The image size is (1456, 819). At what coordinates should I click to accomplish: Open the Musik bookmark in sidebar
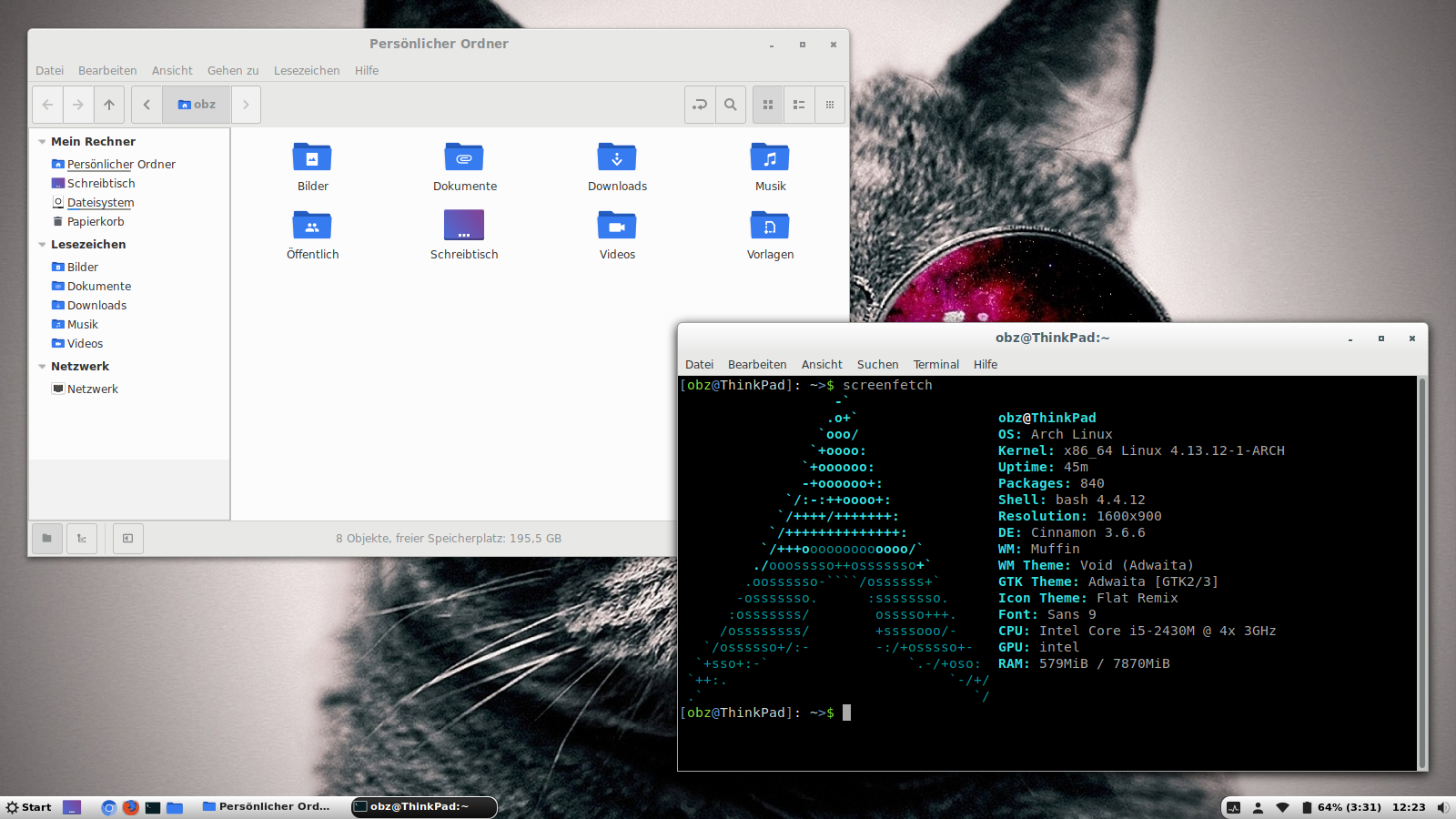click(76, 325)
